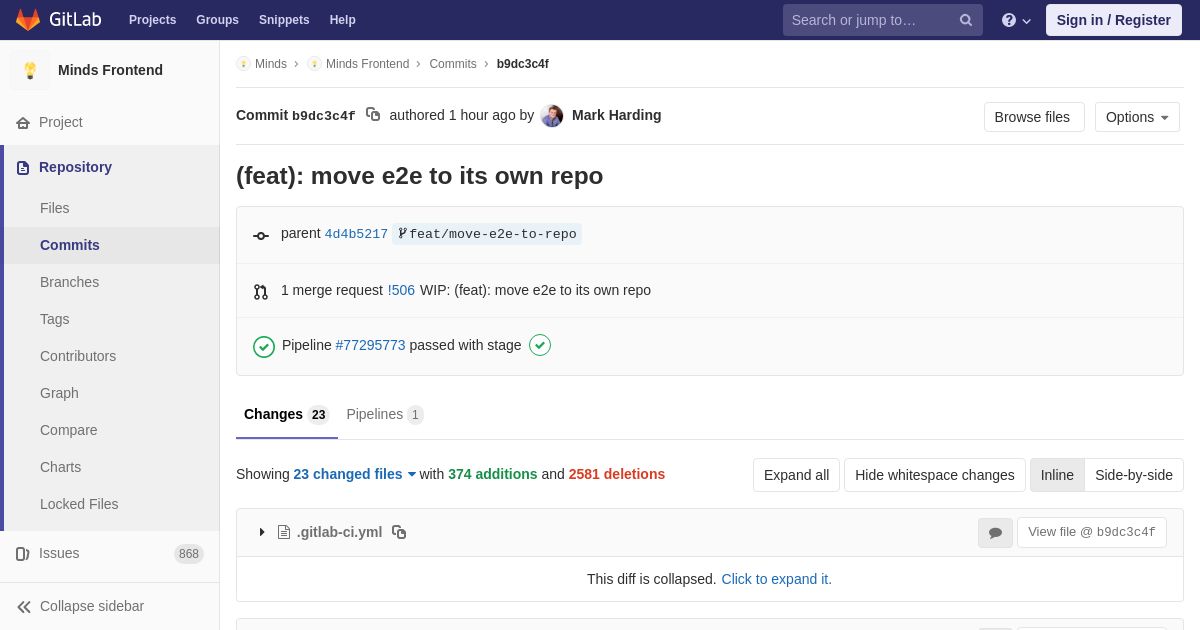
Task: Select Side-by-side diff view
Action: tap(1134, 475)
